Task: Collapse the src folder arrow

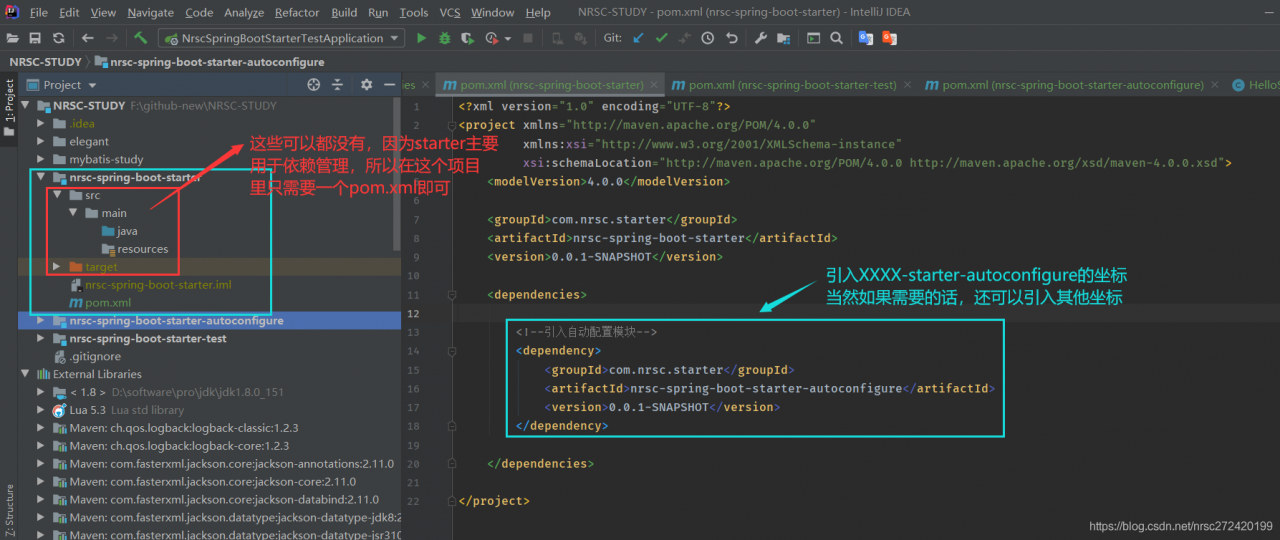Action: coord(58,195)
